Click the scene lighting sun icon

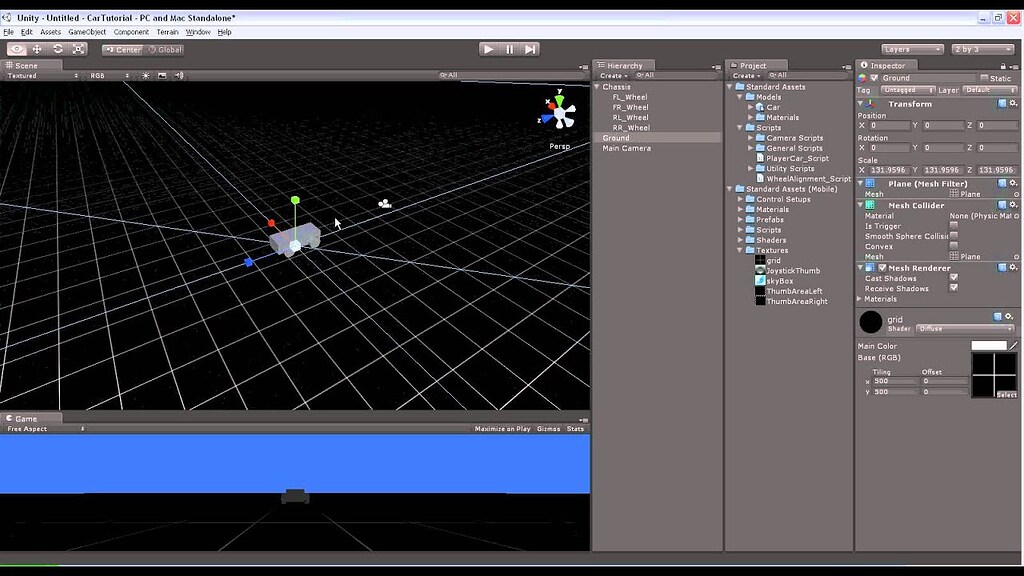pyautogui.click(x=146, y=75)
